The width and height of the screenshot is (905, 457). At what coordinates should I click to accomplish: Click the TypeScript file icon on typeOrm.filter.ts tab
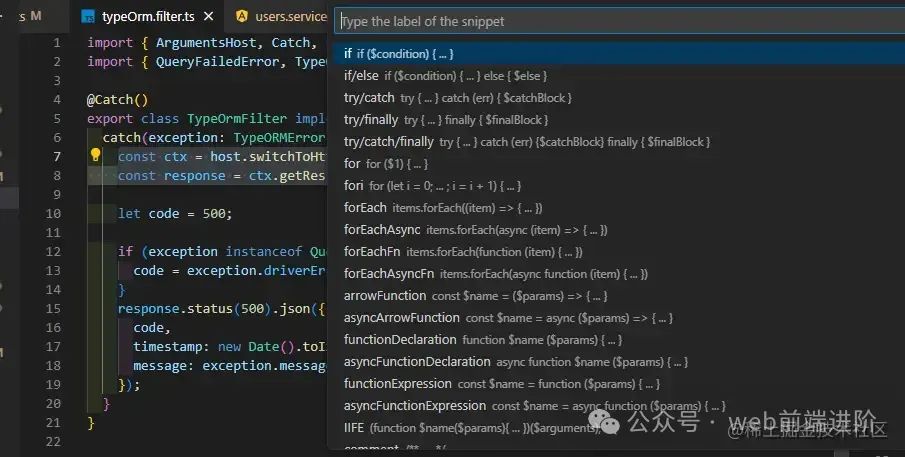coord(88,17)
